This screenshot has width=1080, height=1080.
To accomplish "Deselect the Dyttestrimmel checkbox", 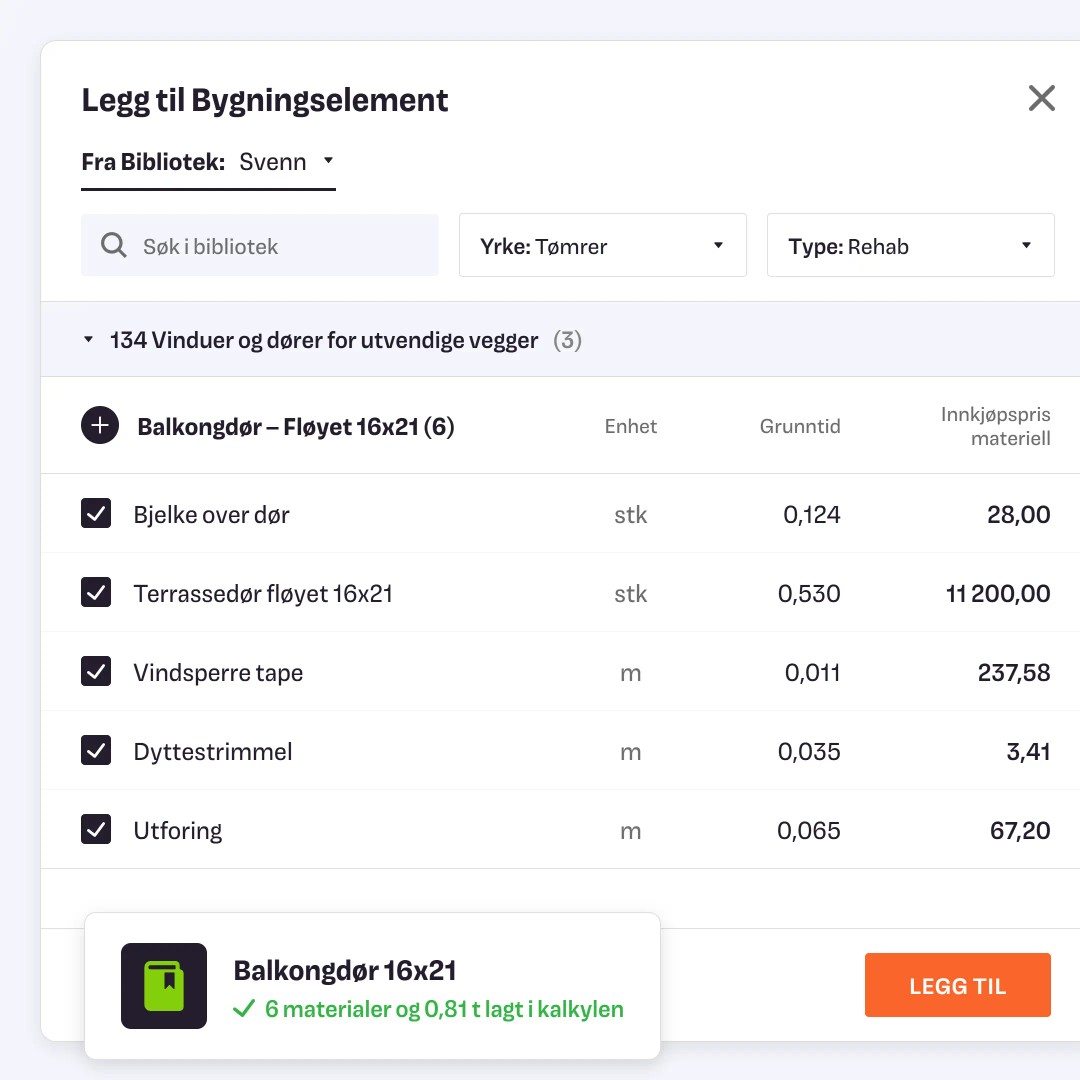I will (x=96, y=750).
